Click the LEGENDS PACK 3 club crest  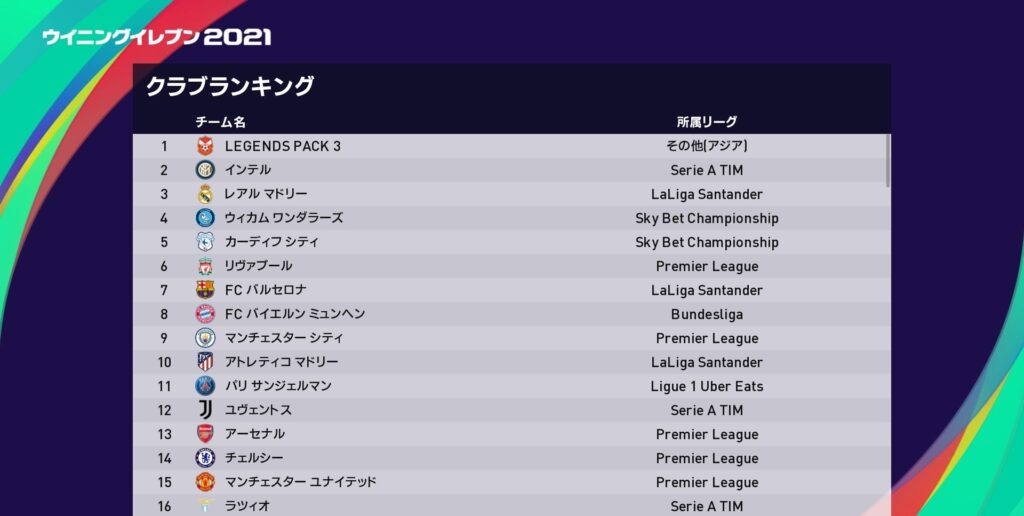205,146
